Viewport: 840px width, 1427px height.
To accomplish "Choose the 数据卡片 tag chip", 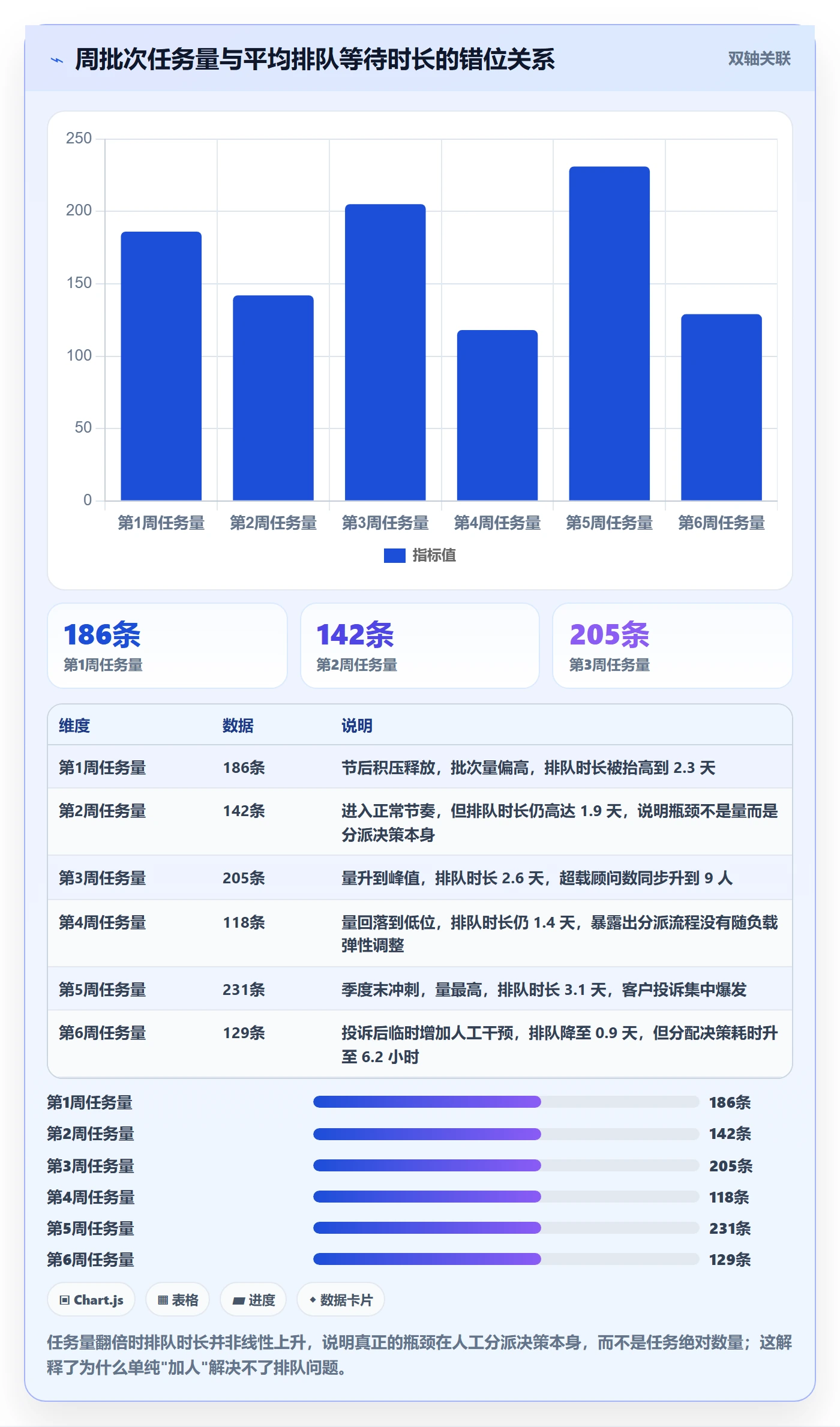I will pos(341,1300).
